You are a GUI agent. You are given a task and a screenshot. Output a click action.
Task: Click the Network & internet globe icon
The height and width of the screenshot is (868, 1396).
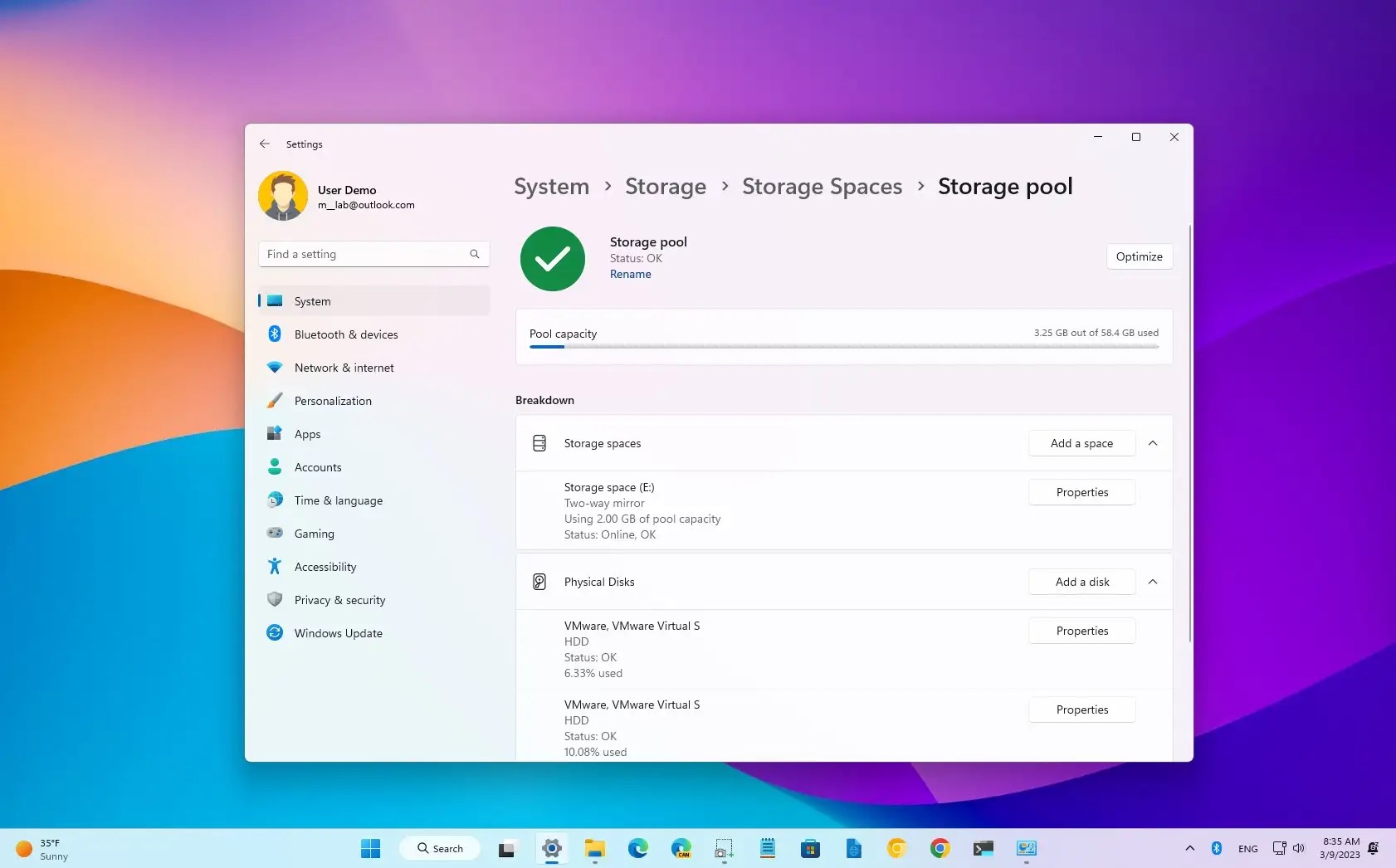(x=275, y=367)
